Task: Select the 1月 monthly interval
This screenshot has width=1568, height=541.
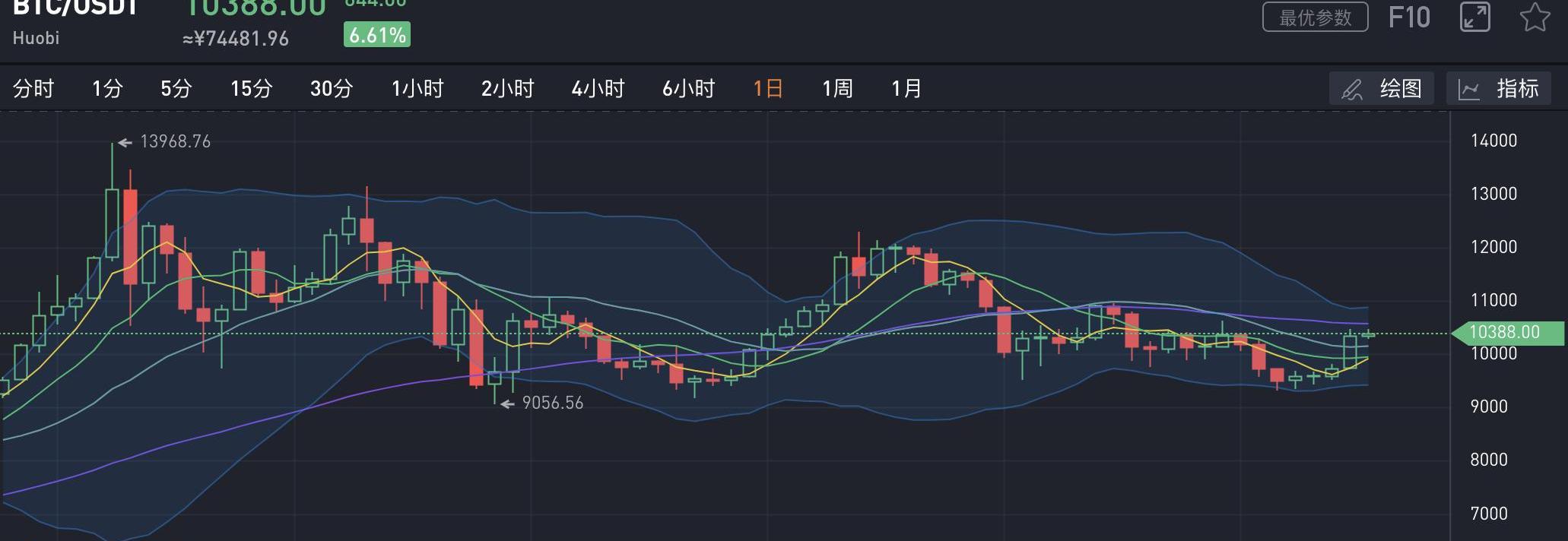Action: click(906, 89)
